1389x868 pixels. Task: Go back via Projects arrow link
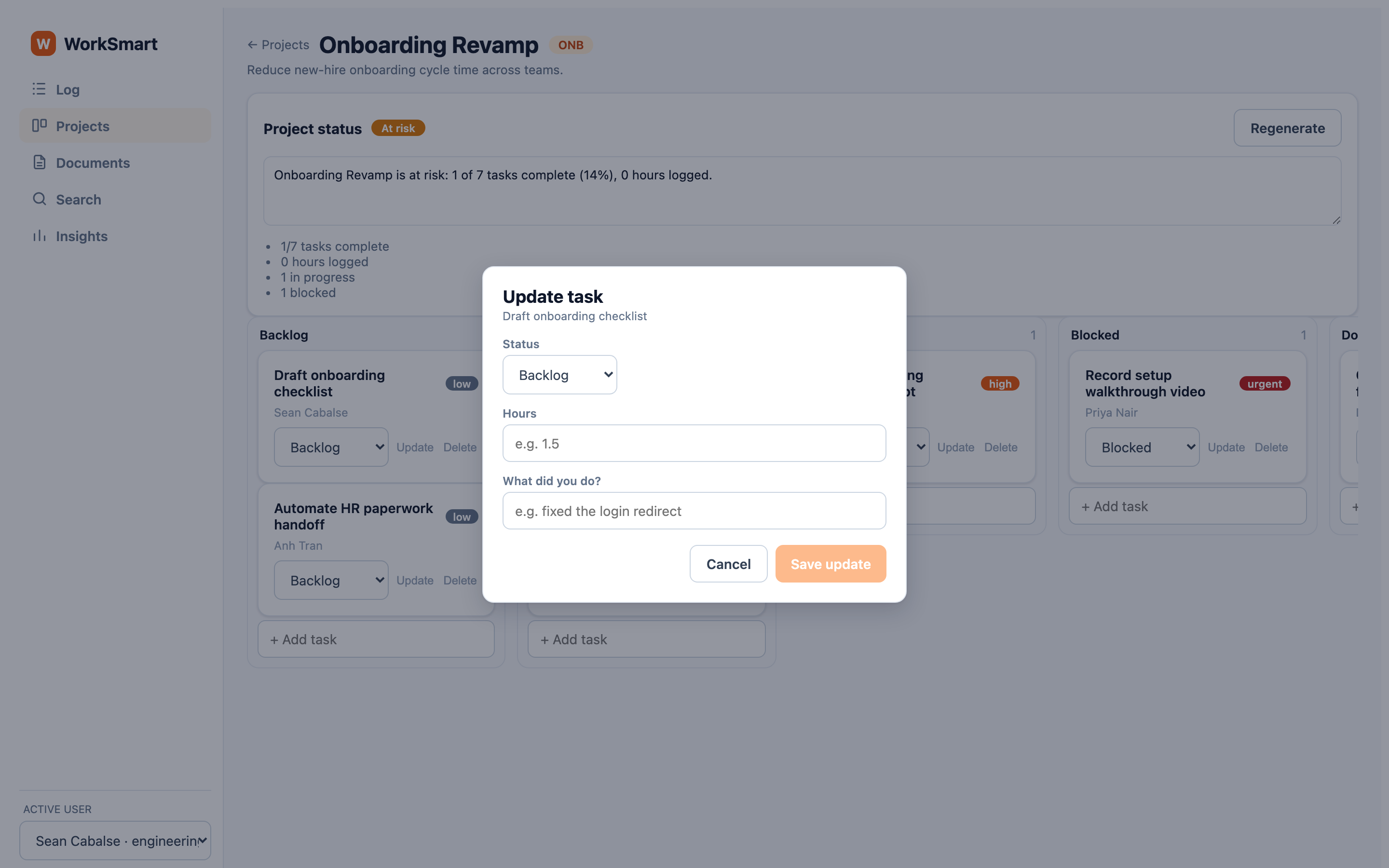(x=278, y=45)
